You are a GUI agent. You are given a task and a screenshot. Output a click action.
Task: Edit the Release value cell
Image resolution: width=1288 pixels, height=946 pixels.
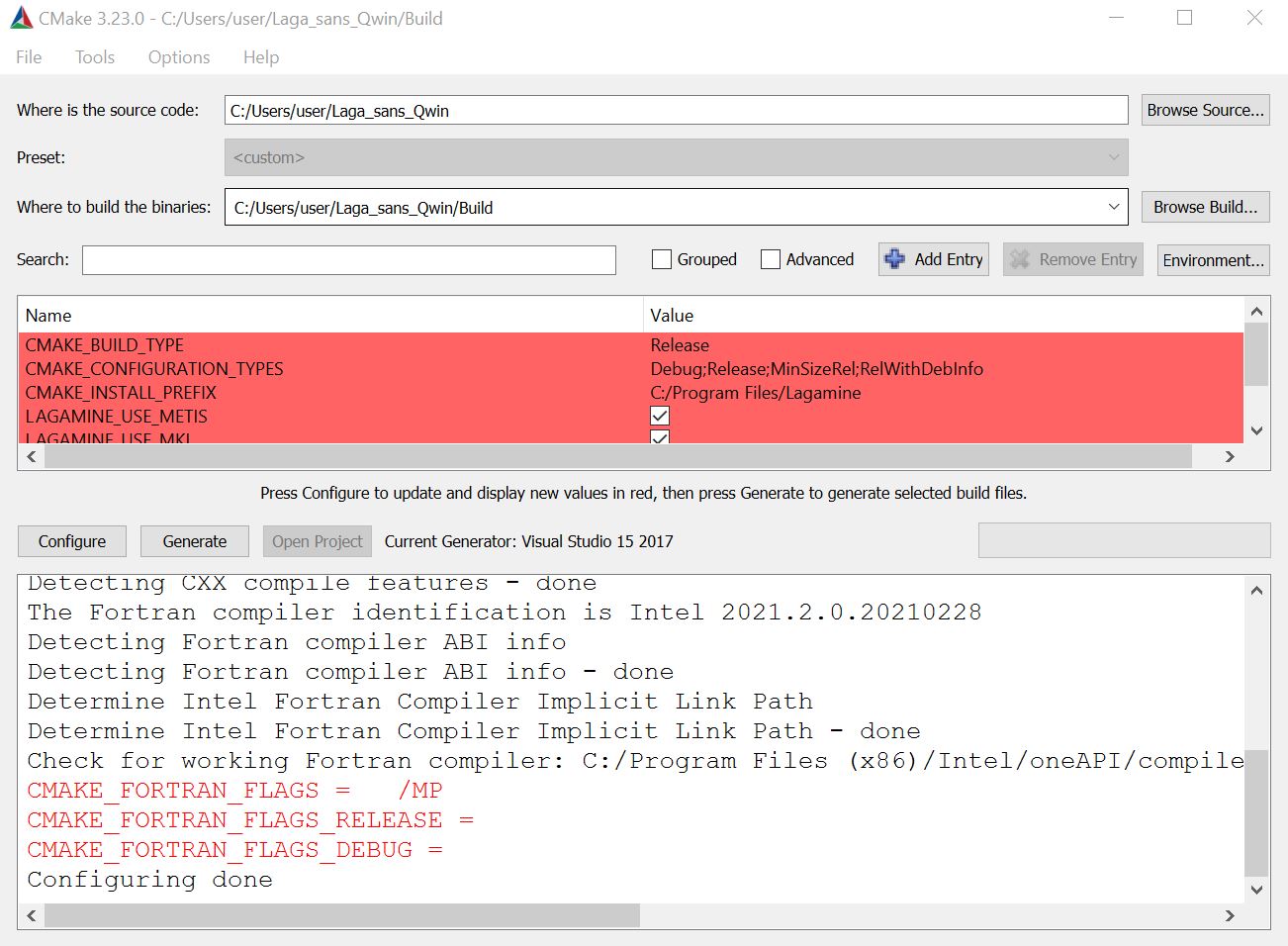680,344
